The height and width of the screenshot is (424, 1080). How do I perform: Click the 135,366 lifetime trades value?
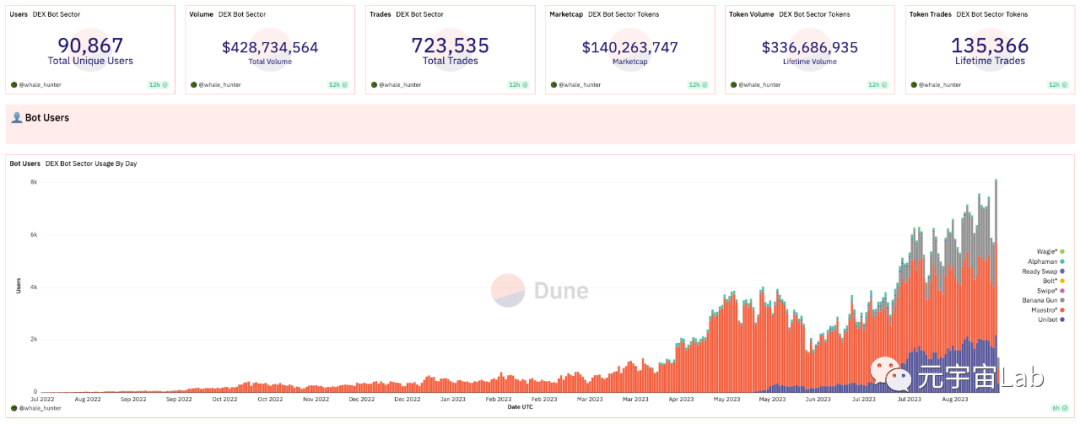point(990,45)
